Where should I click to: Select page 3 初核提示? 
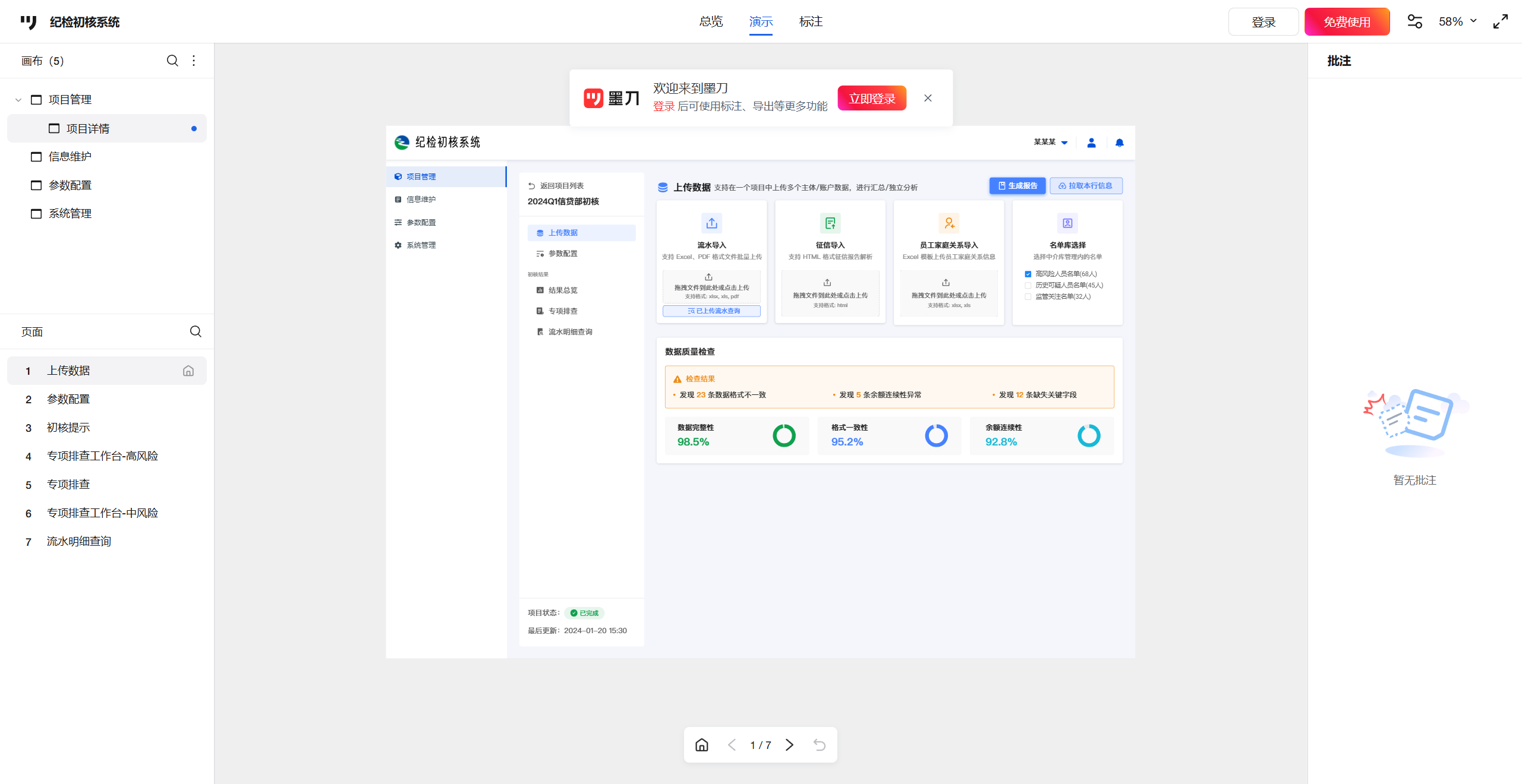tap(68, 428)
